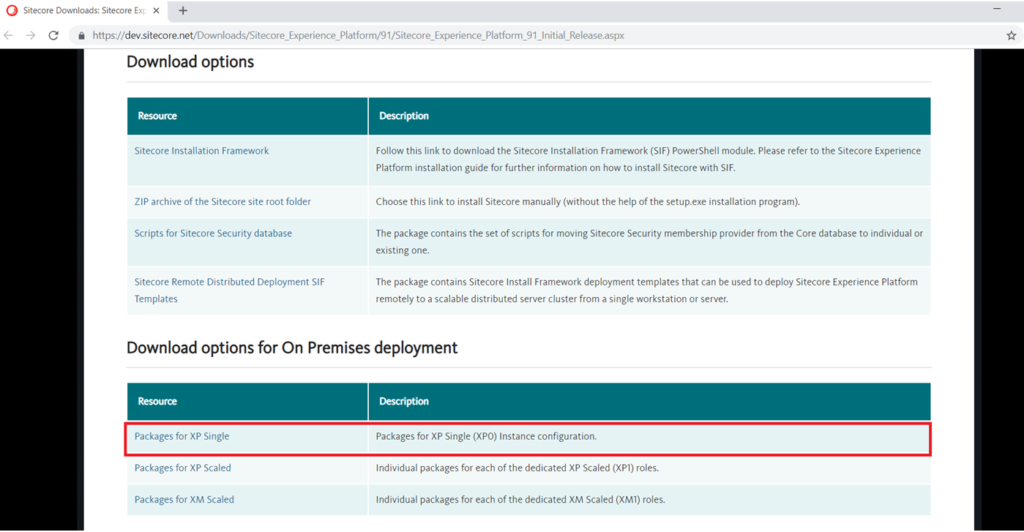Open Packages for XM Scaled link
1024x532 pixels.
point(184,499)
